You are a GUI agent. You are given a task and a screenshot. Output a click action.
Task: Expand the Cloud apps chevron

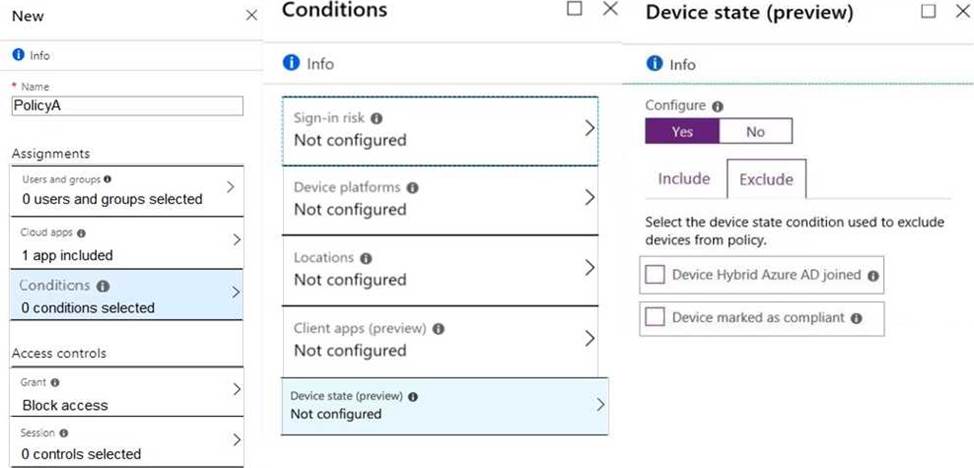tap(235, 240)
